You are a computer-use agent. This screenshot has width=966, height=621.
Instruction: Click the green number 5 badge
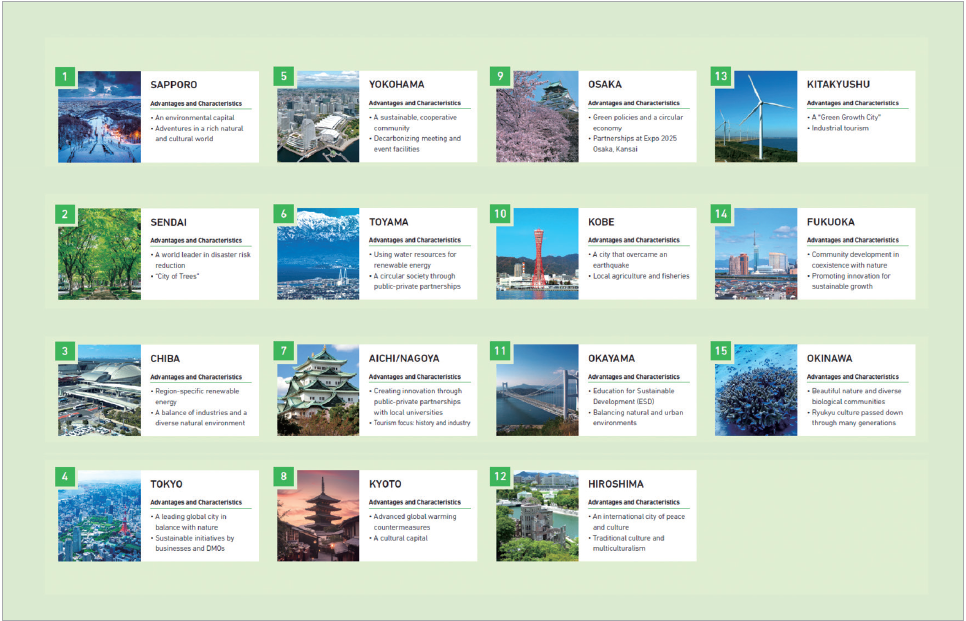pos(285,77)
